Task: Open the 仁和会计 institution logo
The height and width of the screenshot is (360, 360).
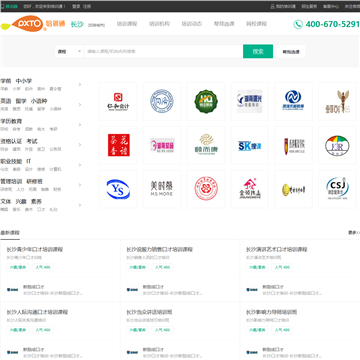Action: (x=118, y=102)
